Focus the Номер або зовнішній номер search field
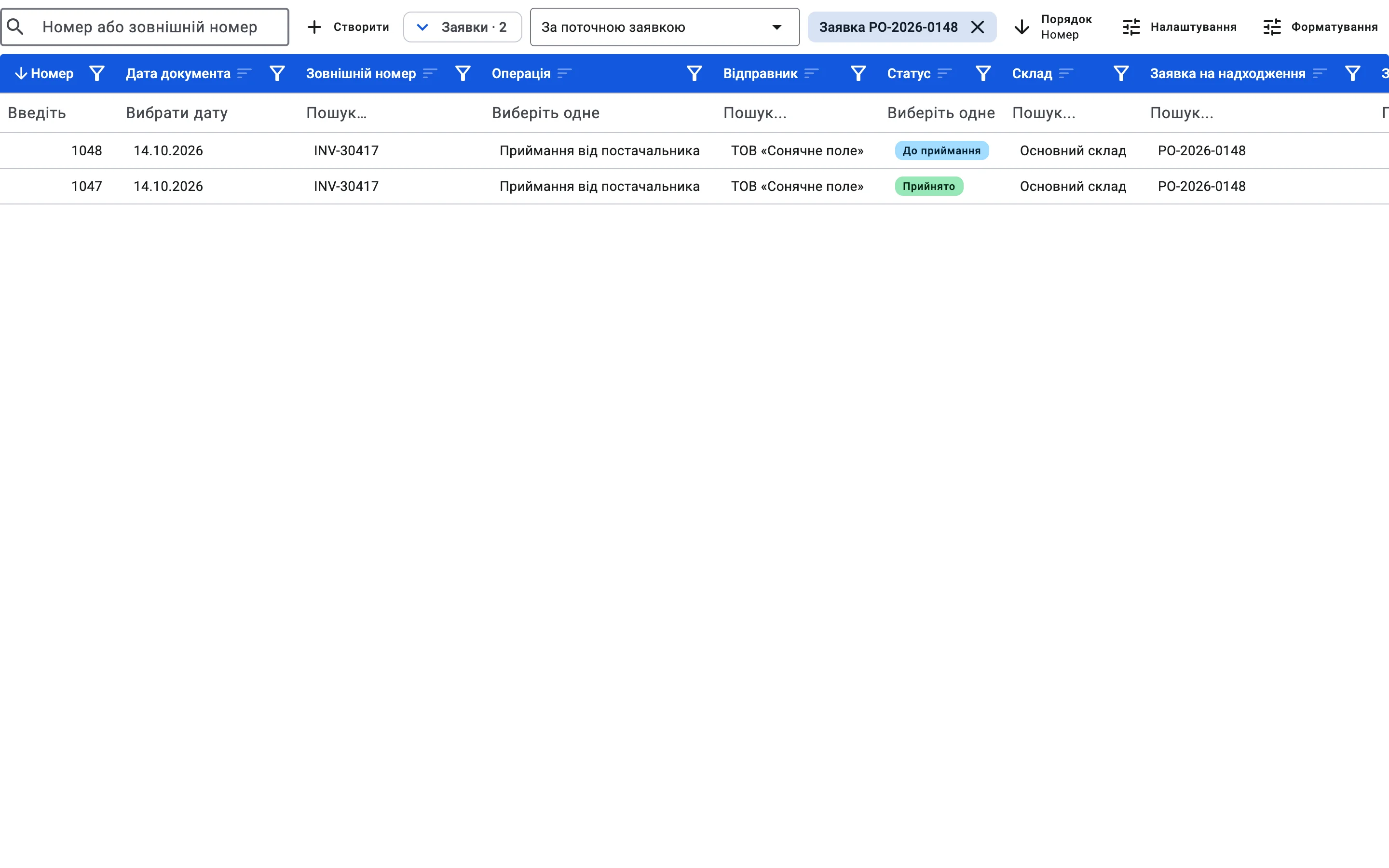Viewport: 1389px width, 868px height. tap(145, 27)
